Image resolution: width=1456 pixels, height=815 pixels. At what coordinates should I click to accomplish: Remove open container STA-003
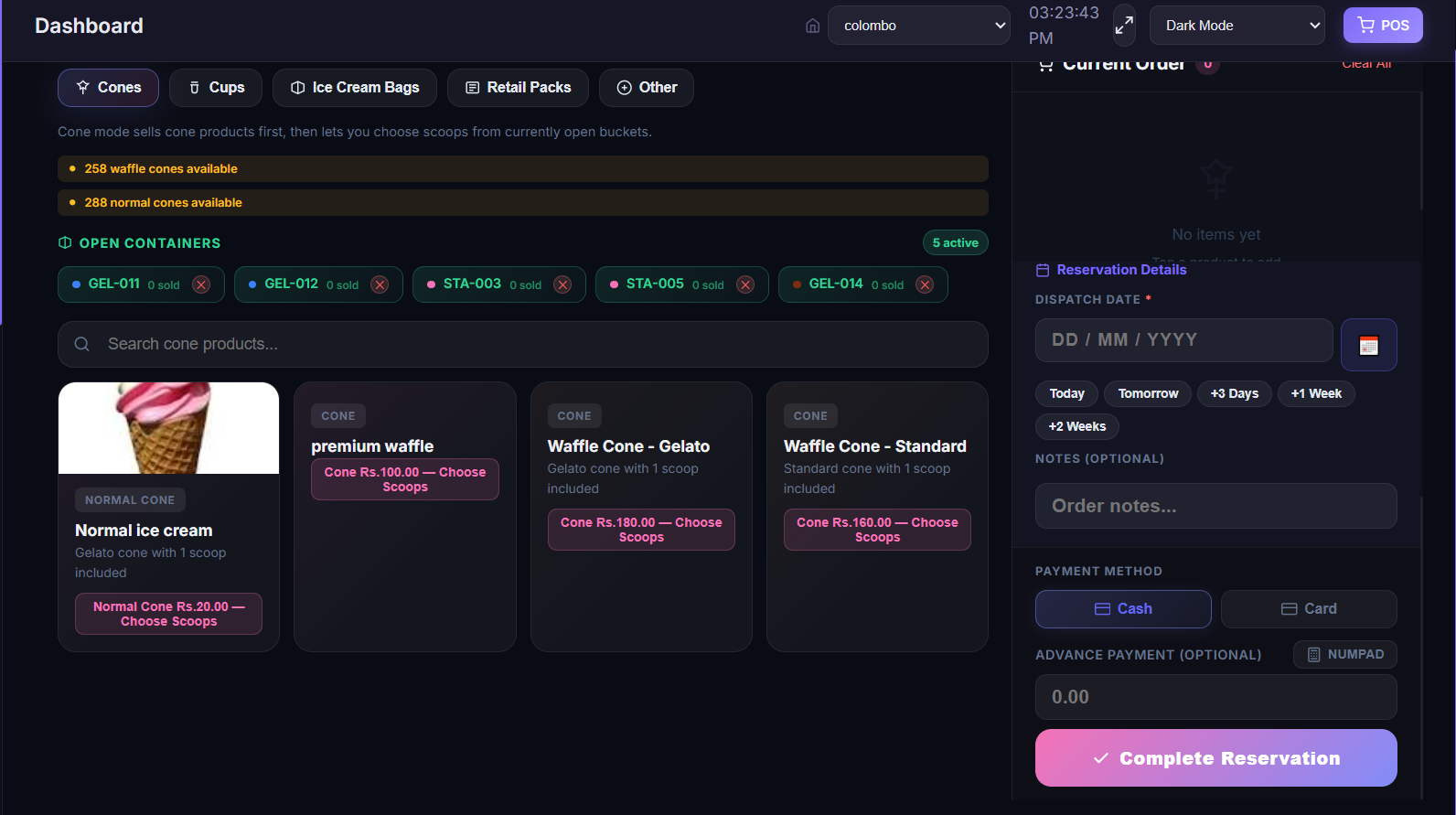(x=562, y=284)
